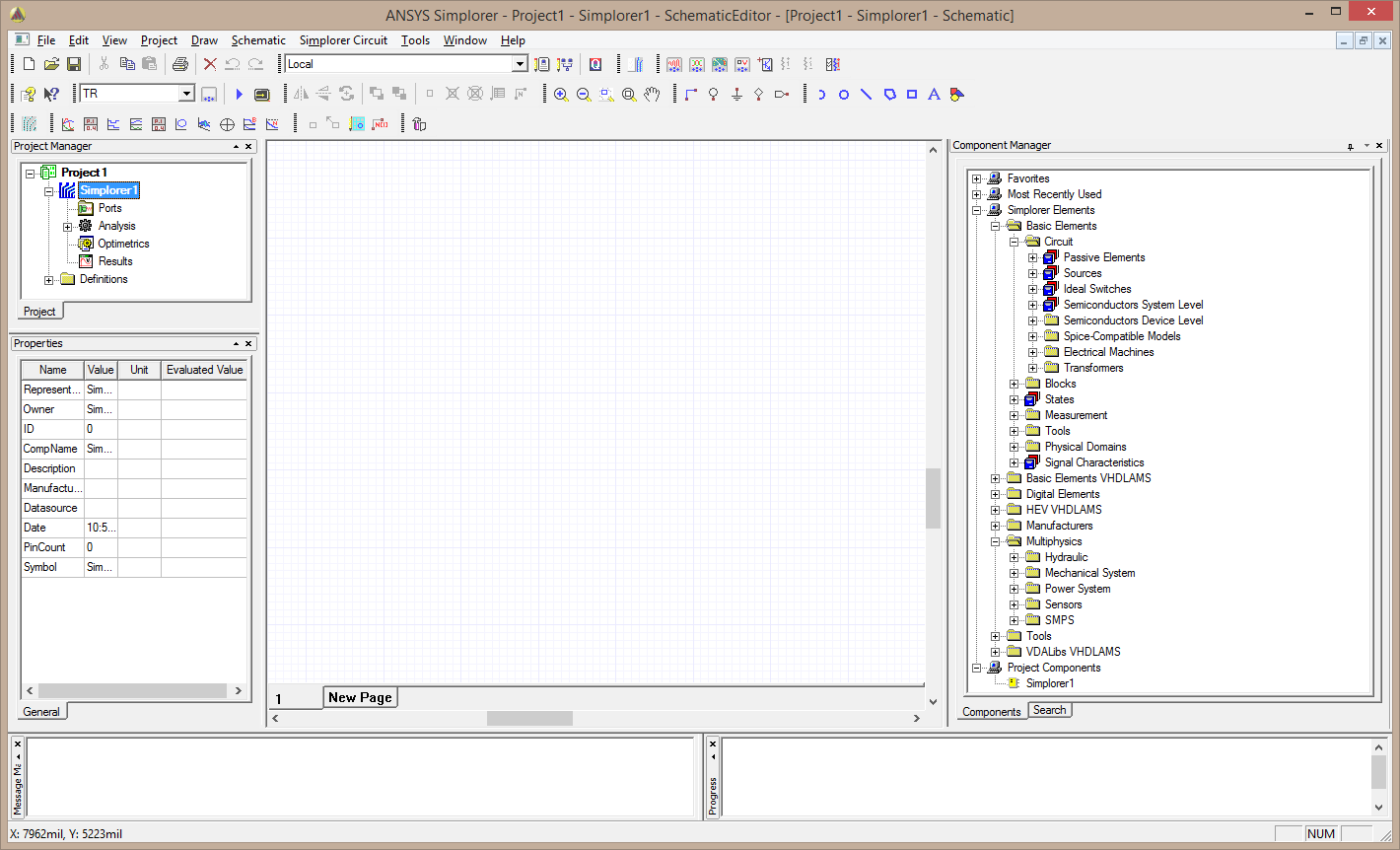Select the text tool A icon
This screenshot has height=850, width=1400.
point(934,94)
